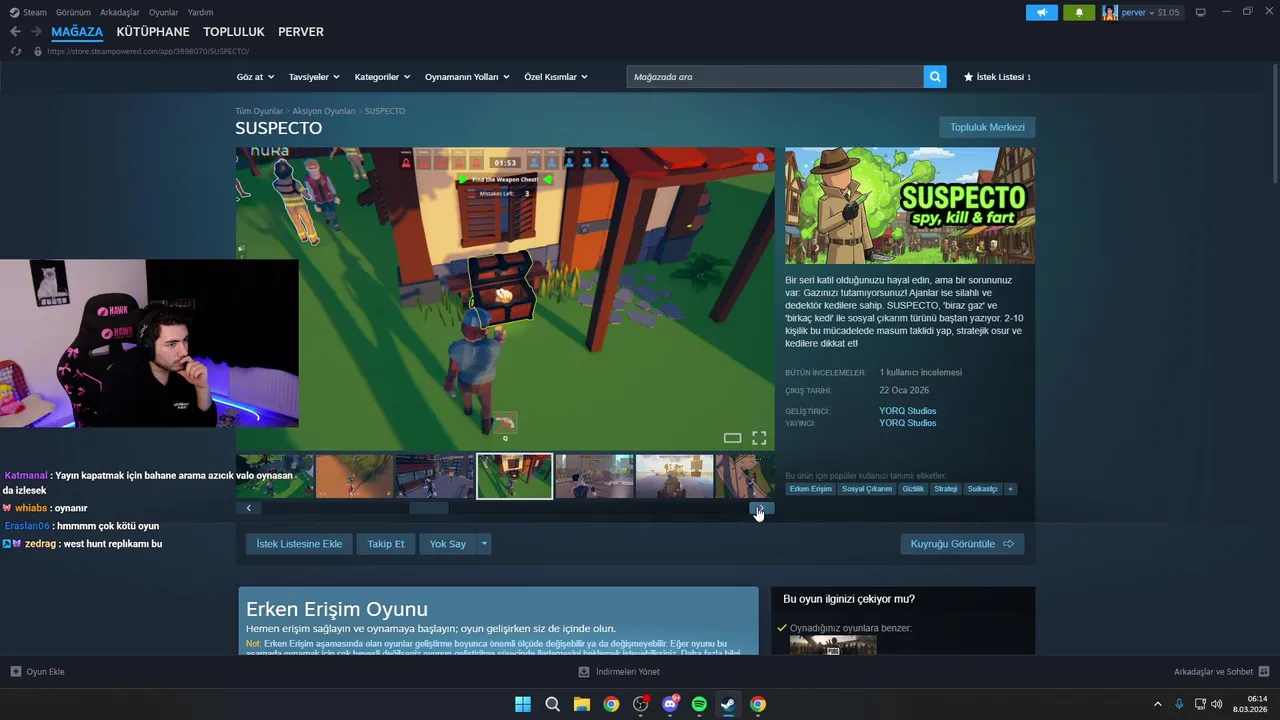Switch to the MAĞAZA tab

click(x=77, y=32)
